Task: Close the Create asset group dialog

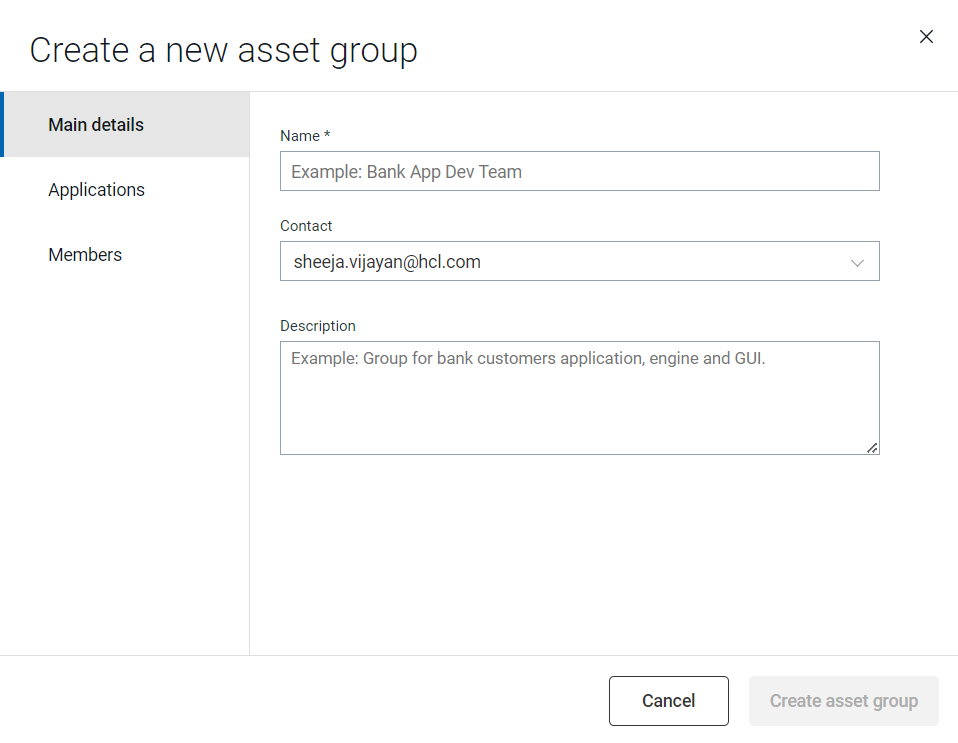Action: [x=926, y=36]
